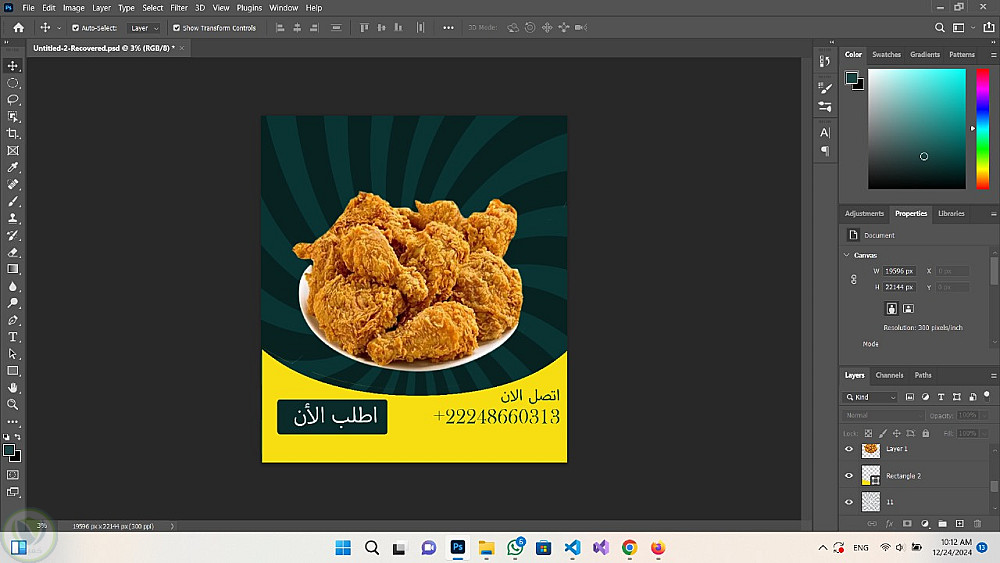Toggle the layer filtering on/off switch
Viewport: 1000px width, 563px height.
[x=987, y=396]
